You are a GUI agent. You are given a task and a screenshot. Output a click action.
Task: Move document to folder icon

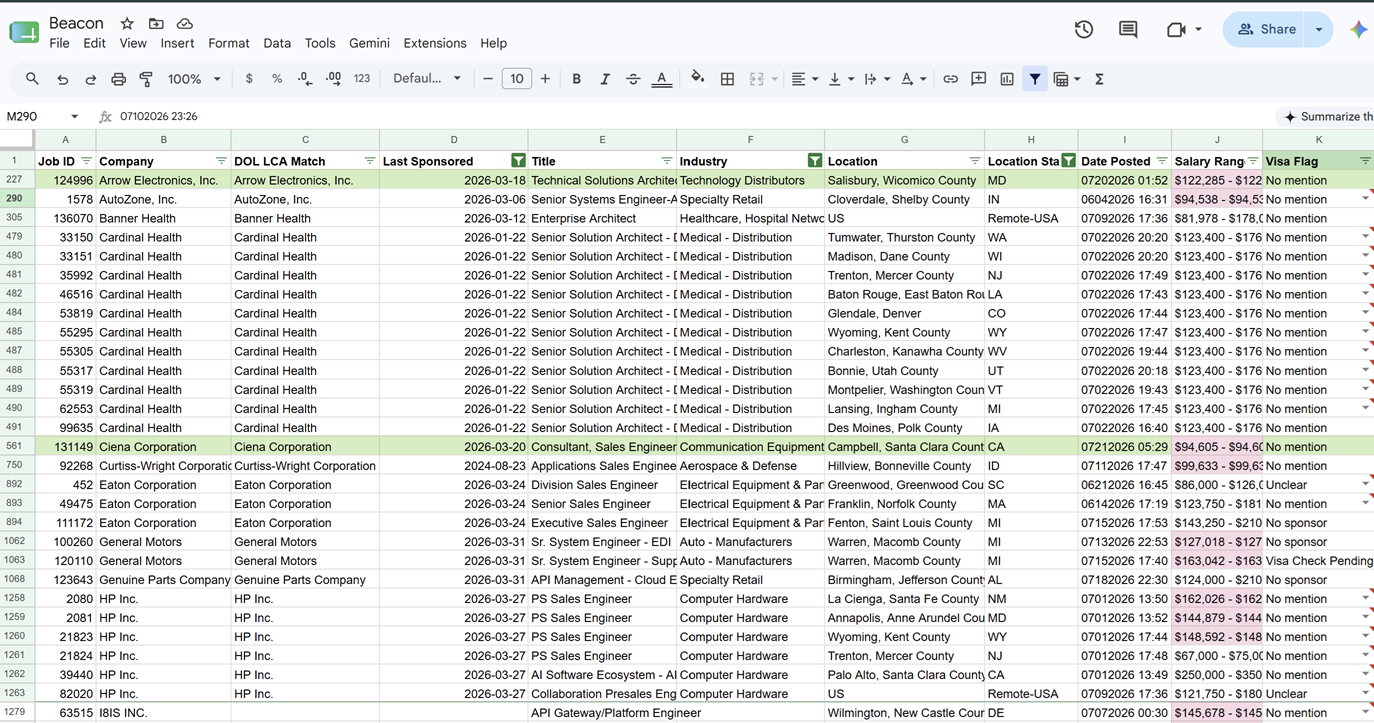156,23
